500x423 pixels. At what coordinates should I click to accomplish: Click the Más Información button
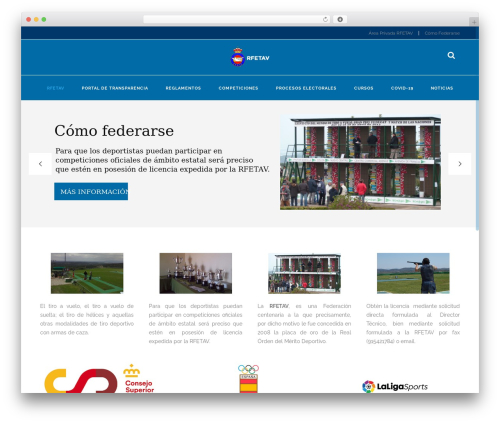91,191
